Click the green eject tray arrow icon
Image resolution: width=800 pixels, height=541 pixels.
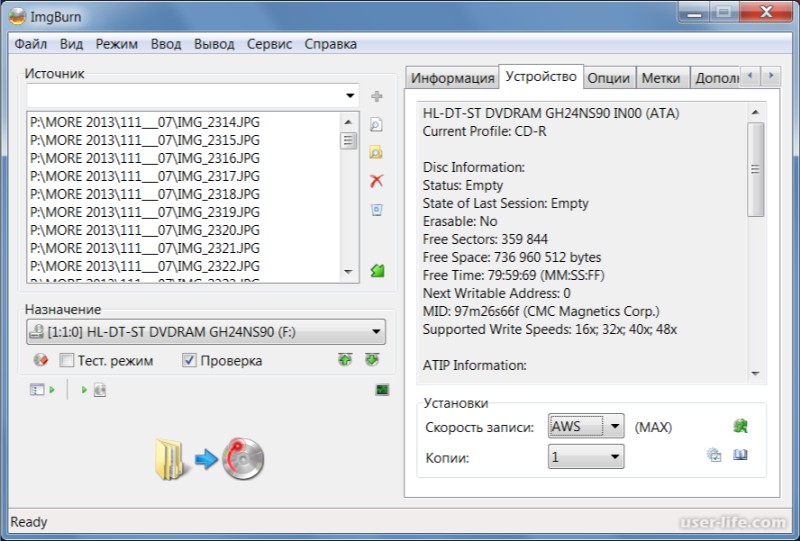tap(345, 360)
